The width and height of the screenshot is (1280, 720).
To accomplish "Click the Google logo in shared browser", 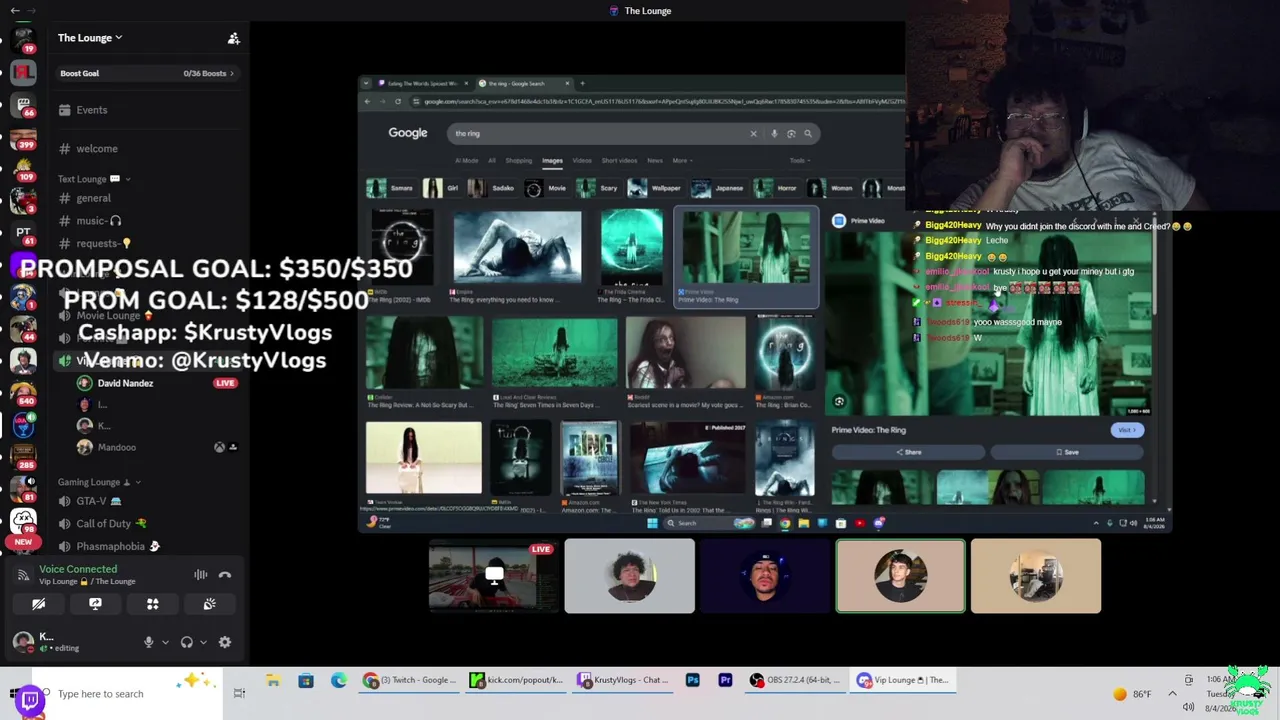I will click(x=408, y=133).
